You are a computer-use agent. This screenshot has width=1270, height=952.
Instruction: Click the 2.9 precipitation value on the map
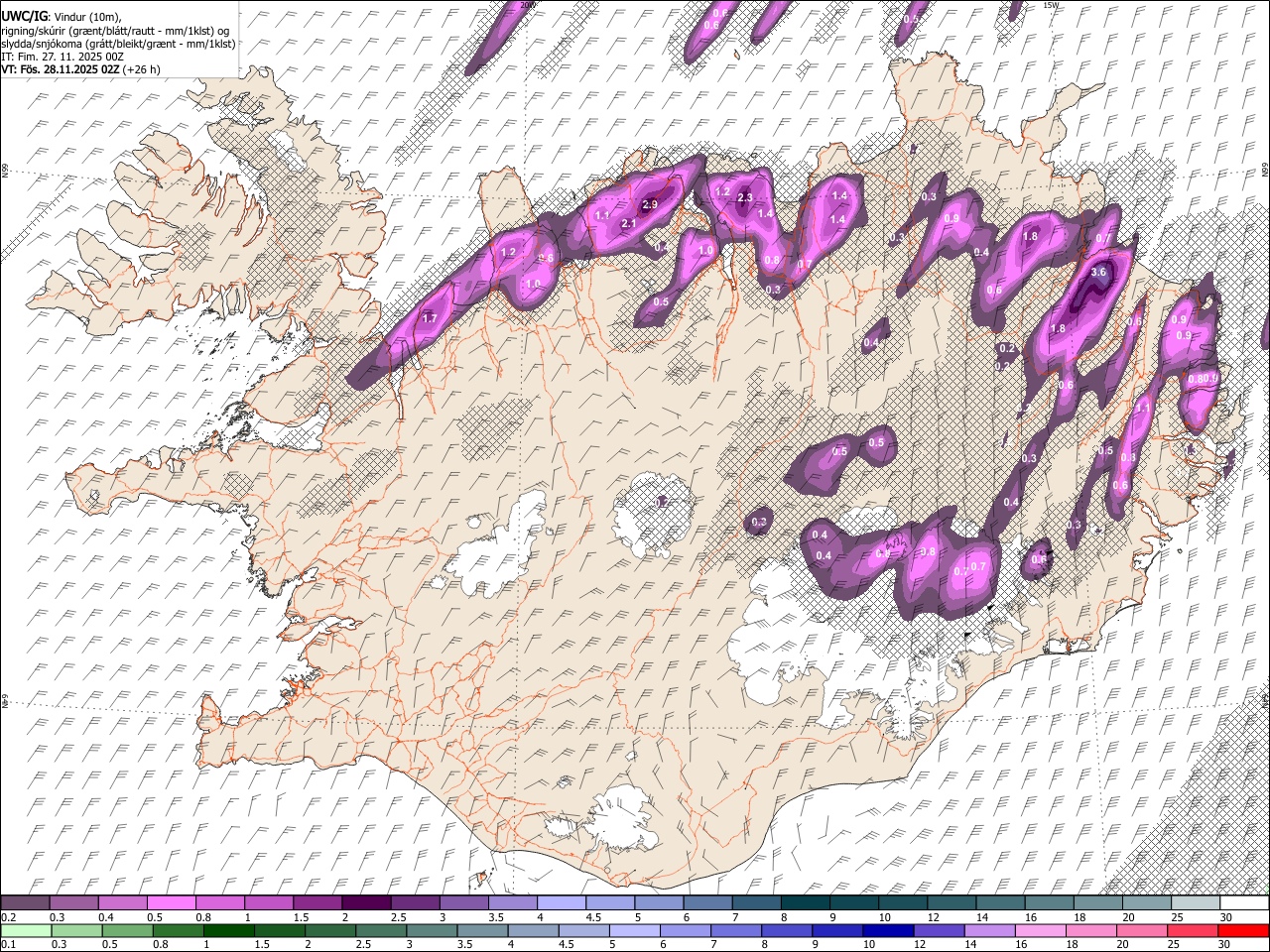(651, 204)
